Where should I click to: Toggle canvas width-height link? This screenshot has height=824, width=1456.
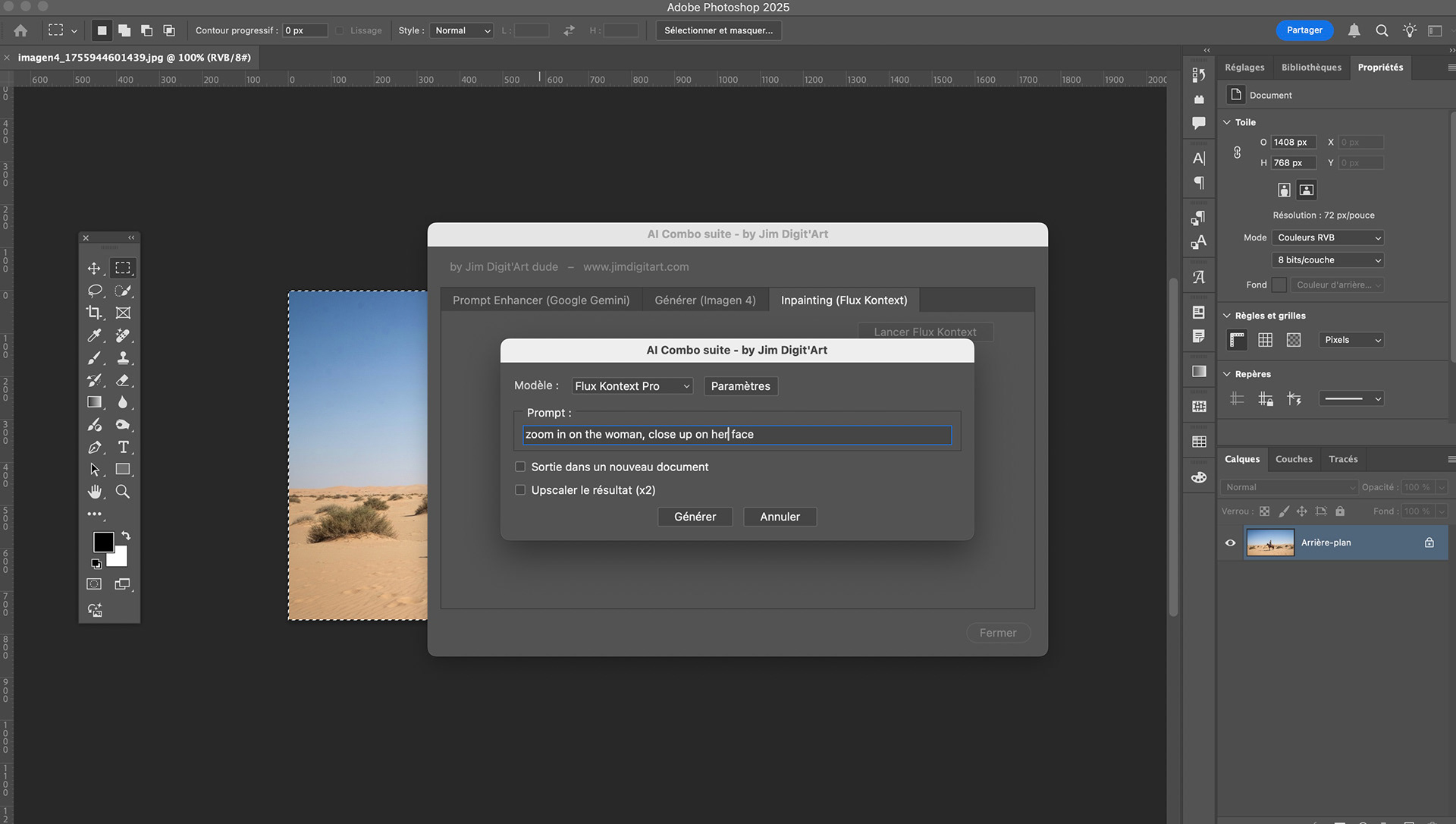coord(1237,153)
